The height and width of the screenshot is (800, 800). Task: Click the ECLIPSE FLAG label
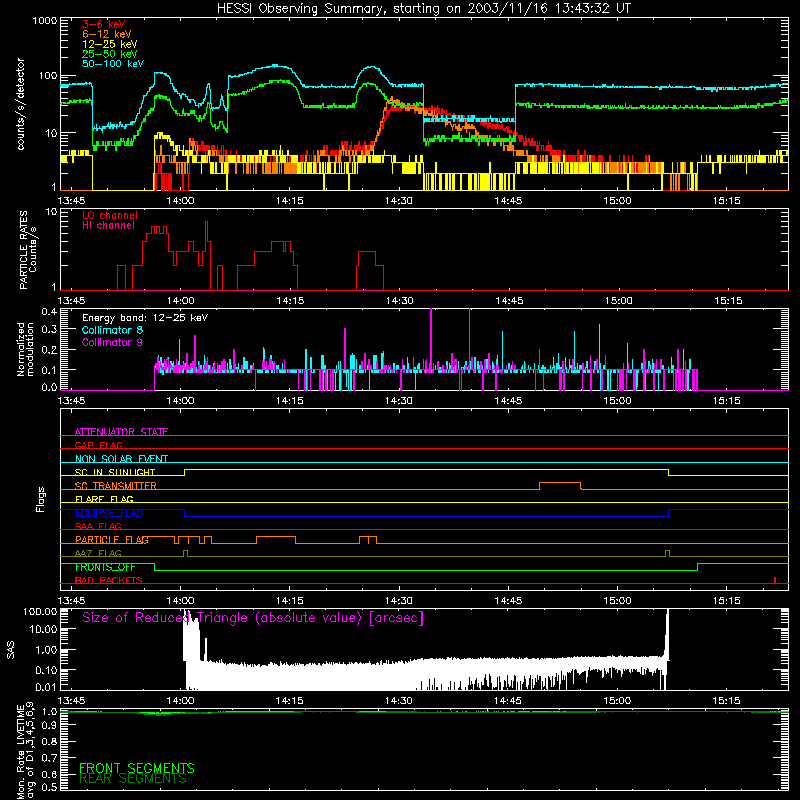[109, 513]
